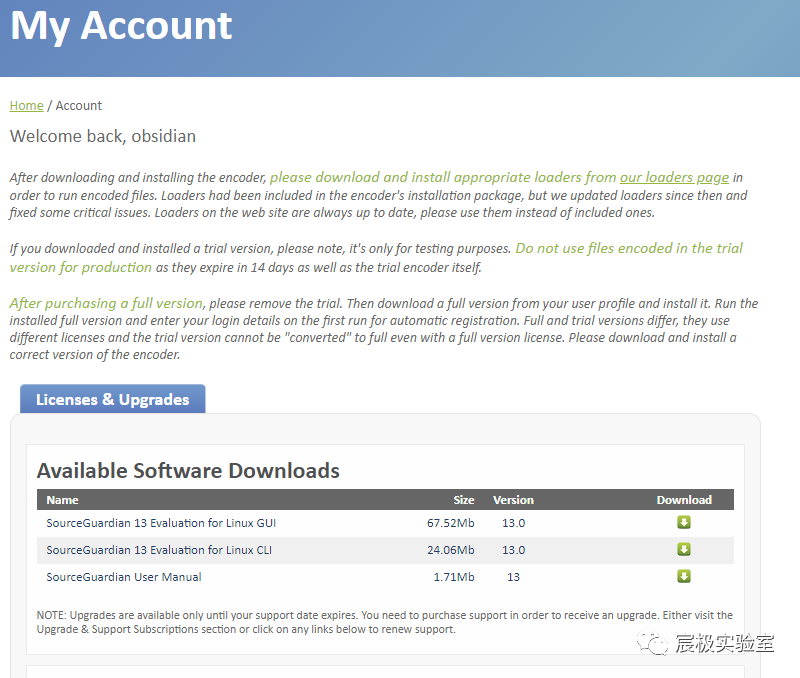Viewport: 800px width, 678px height.
Task: Click the Version column header
Action: click(513, 500)
